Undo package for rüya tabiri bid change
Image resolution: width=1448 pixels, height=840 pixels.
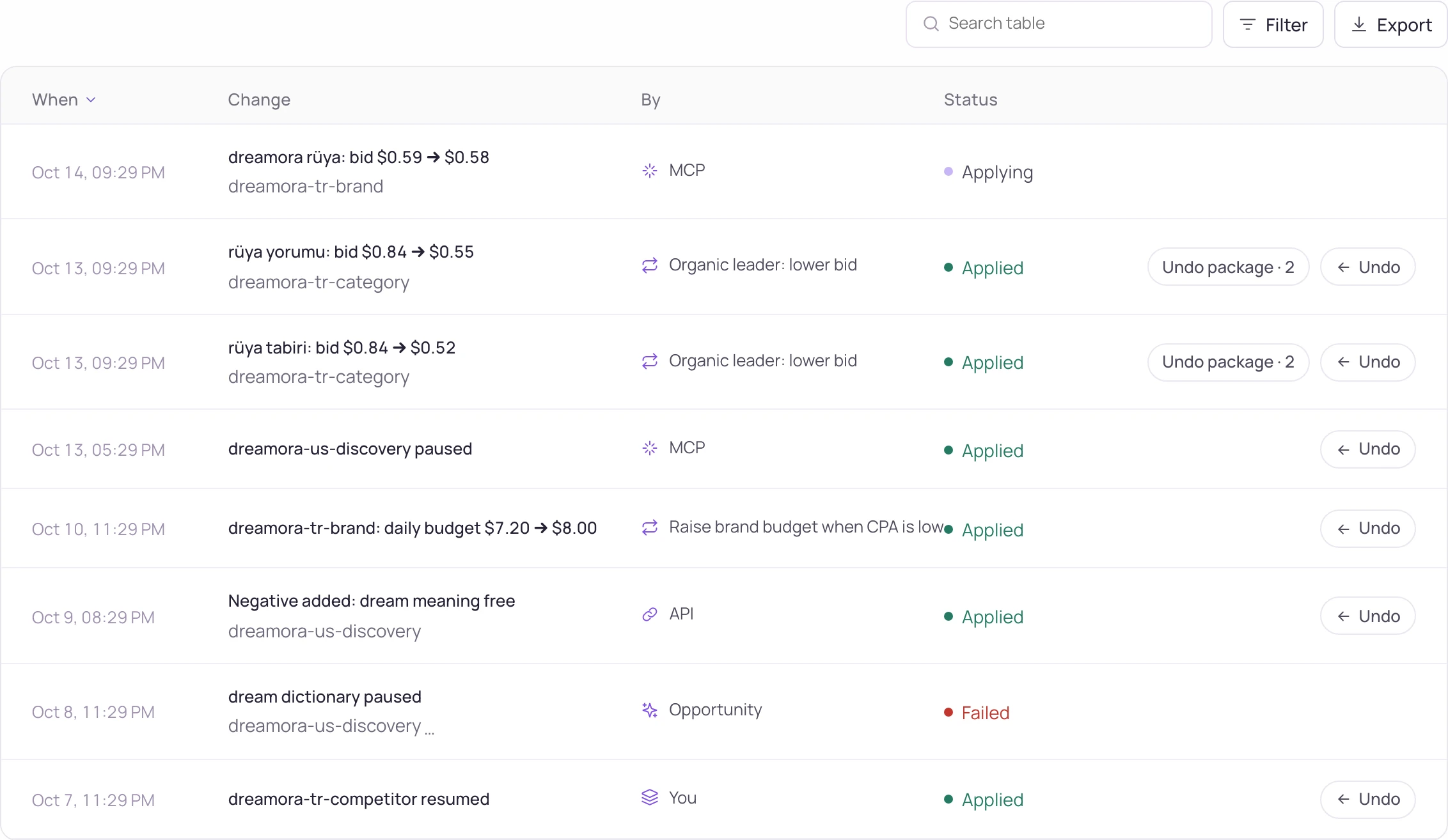pyautogui.click(x=1228, y=362)
